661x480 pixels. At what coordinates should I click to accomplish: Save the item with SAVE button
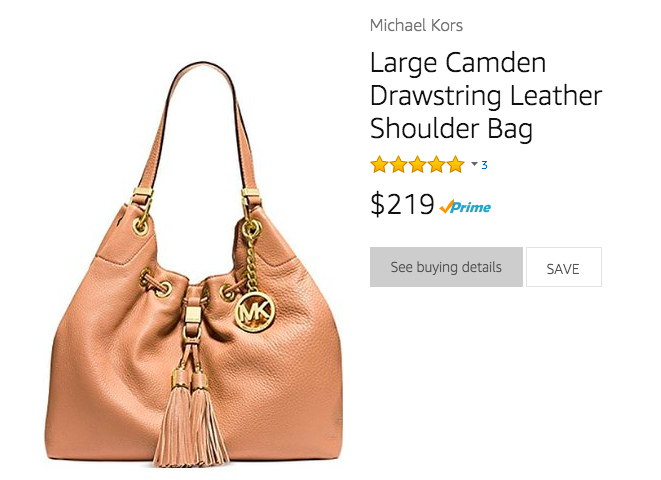click(x=564, y=267)
